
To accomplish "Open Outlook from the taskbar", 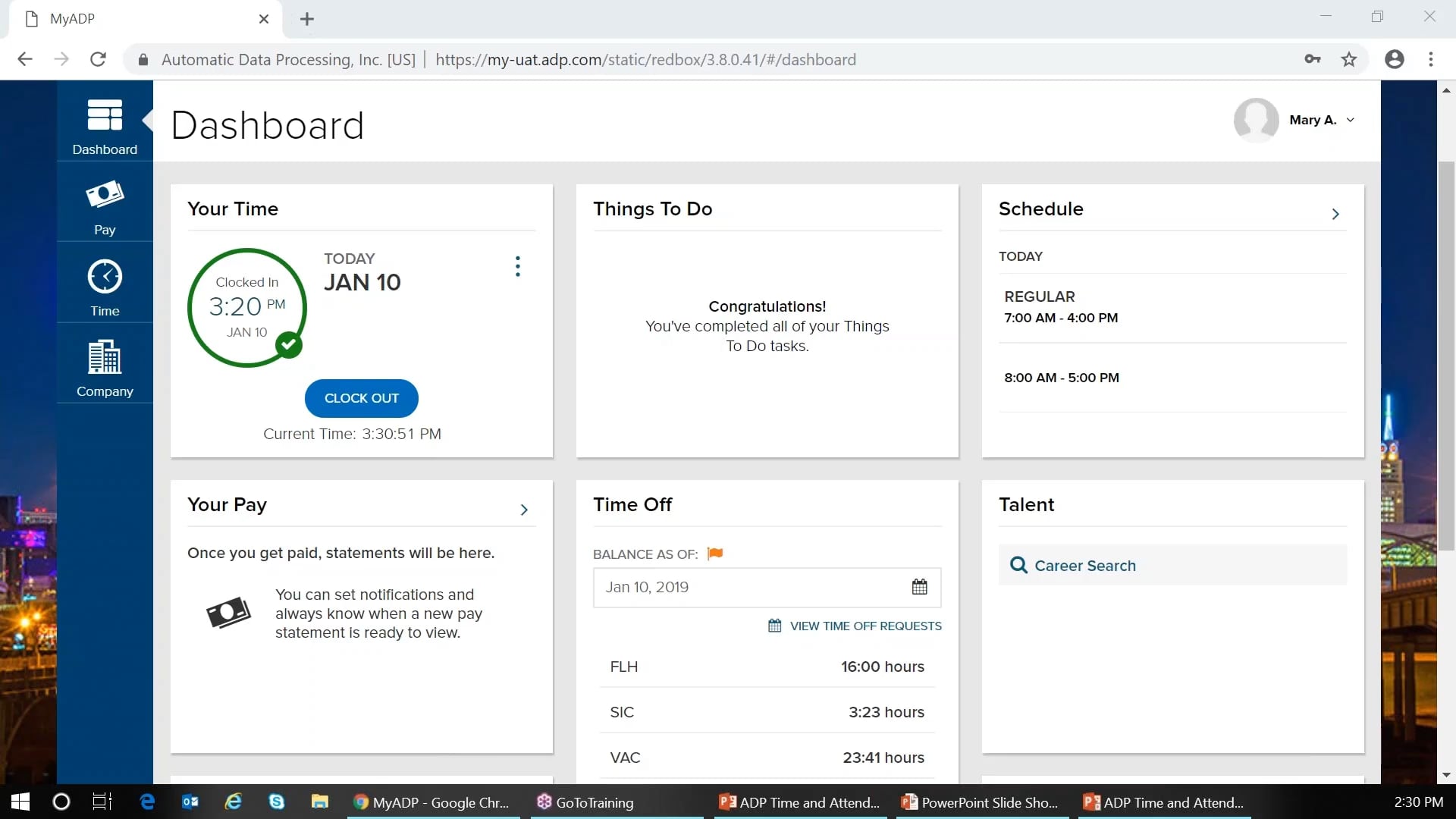I will 190,802.
